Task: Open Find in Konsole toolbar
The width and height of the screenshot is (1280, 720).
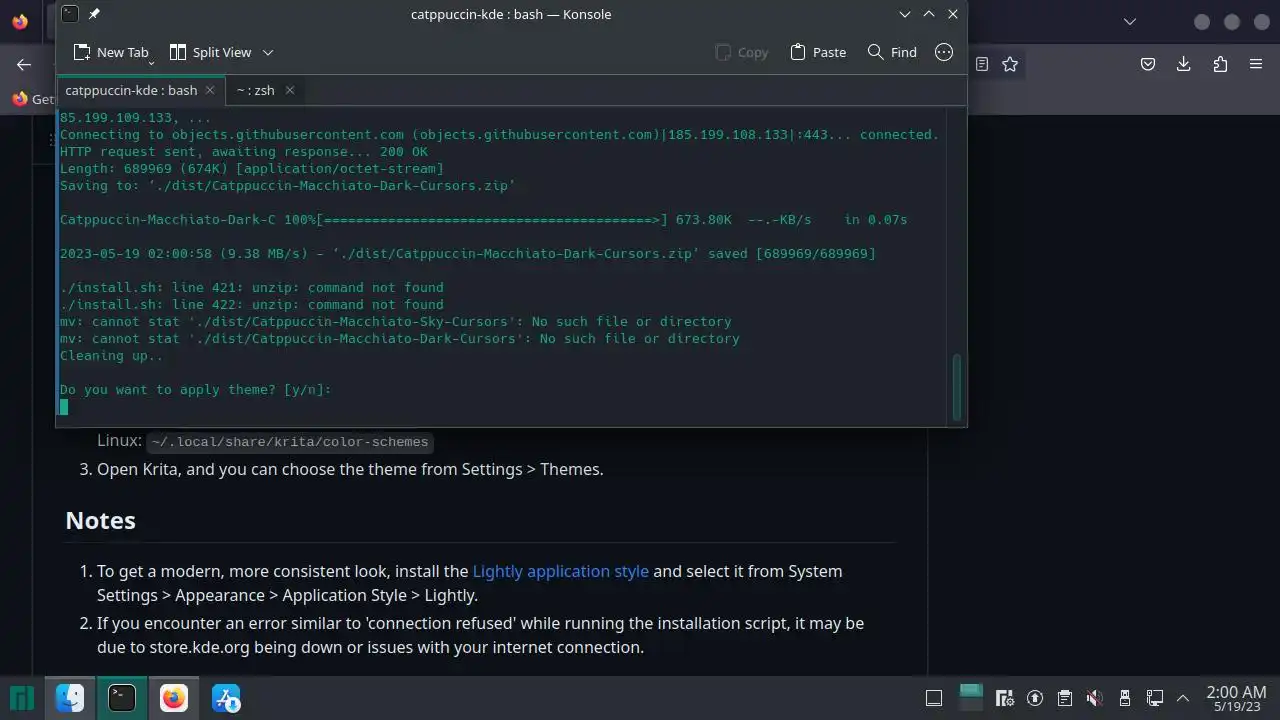Action: [x=892, y=52]
